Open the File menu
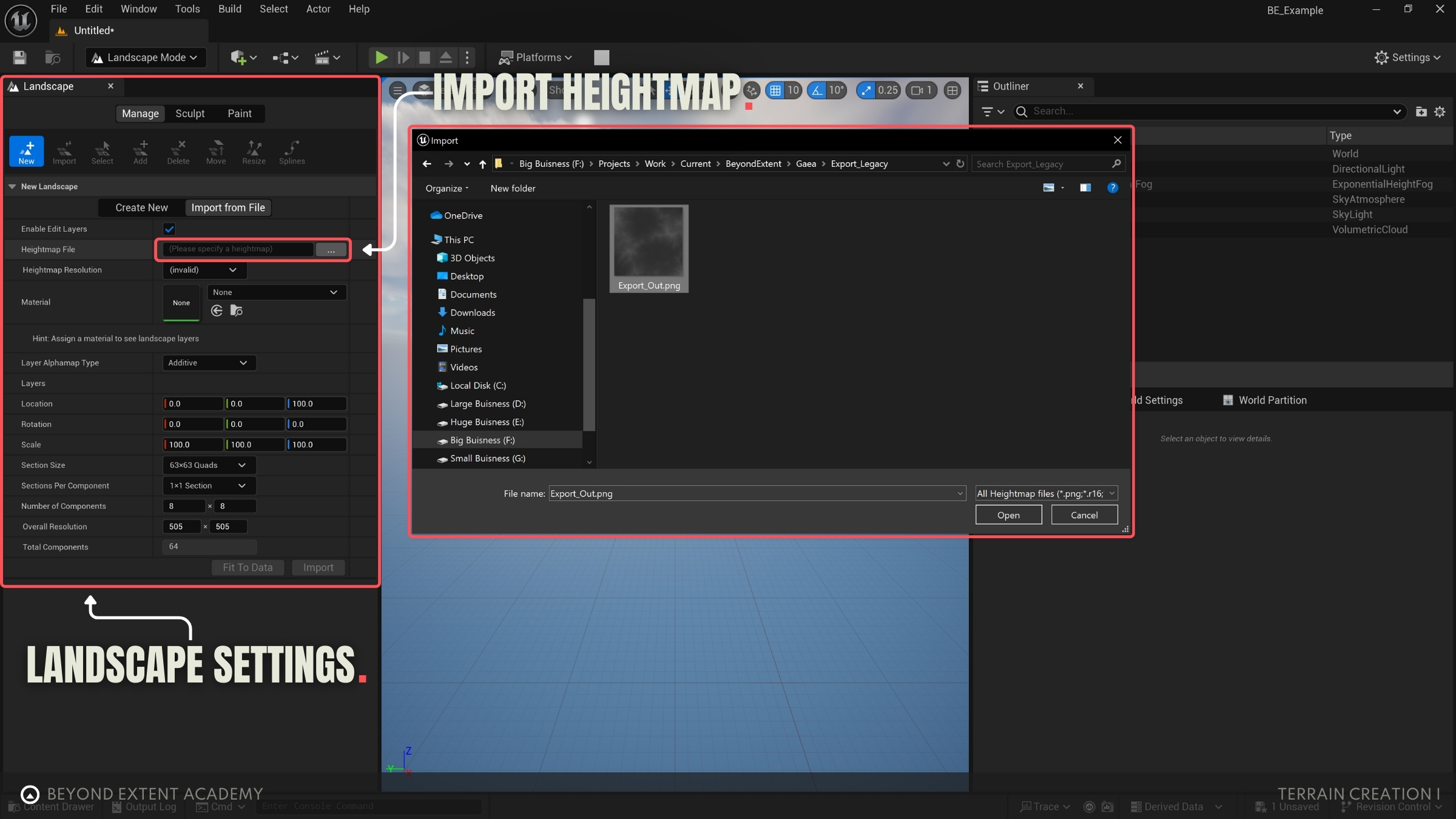Image resolution: width=1456 pixels, height=819 pixels. [x=59, y=9]
